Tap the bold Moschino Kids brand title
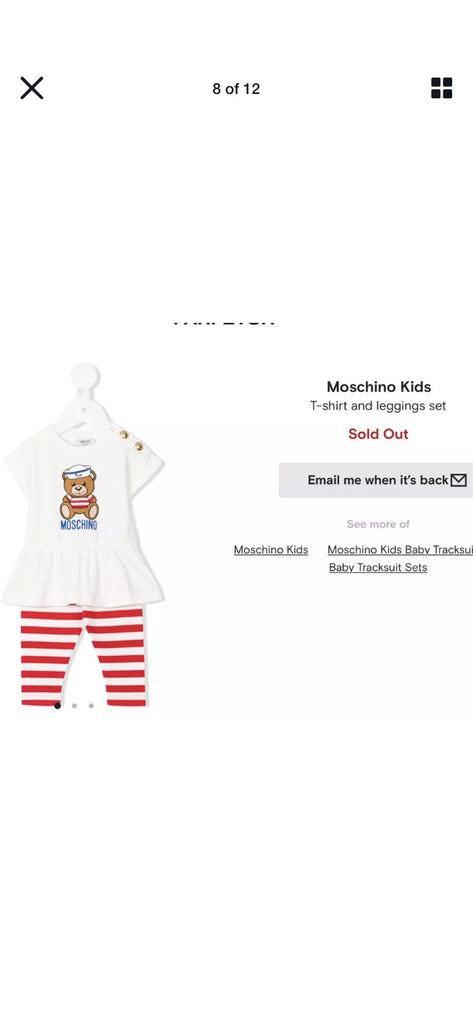This screenshot has width=473, height=1024. pyautogui.click(x=379, y=387)
